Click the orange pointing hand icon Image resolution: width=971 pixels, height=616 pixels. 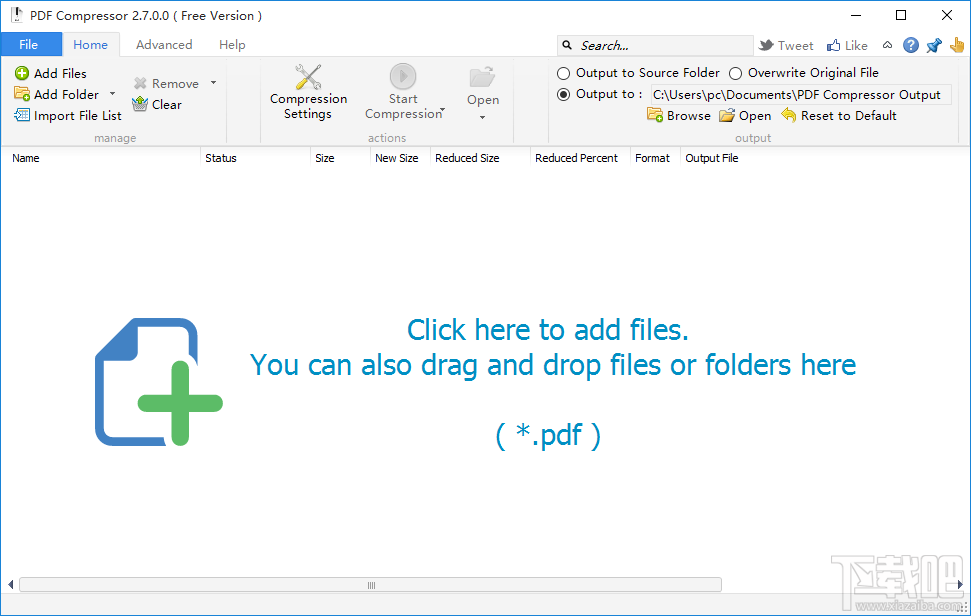(x=957, y=45)
